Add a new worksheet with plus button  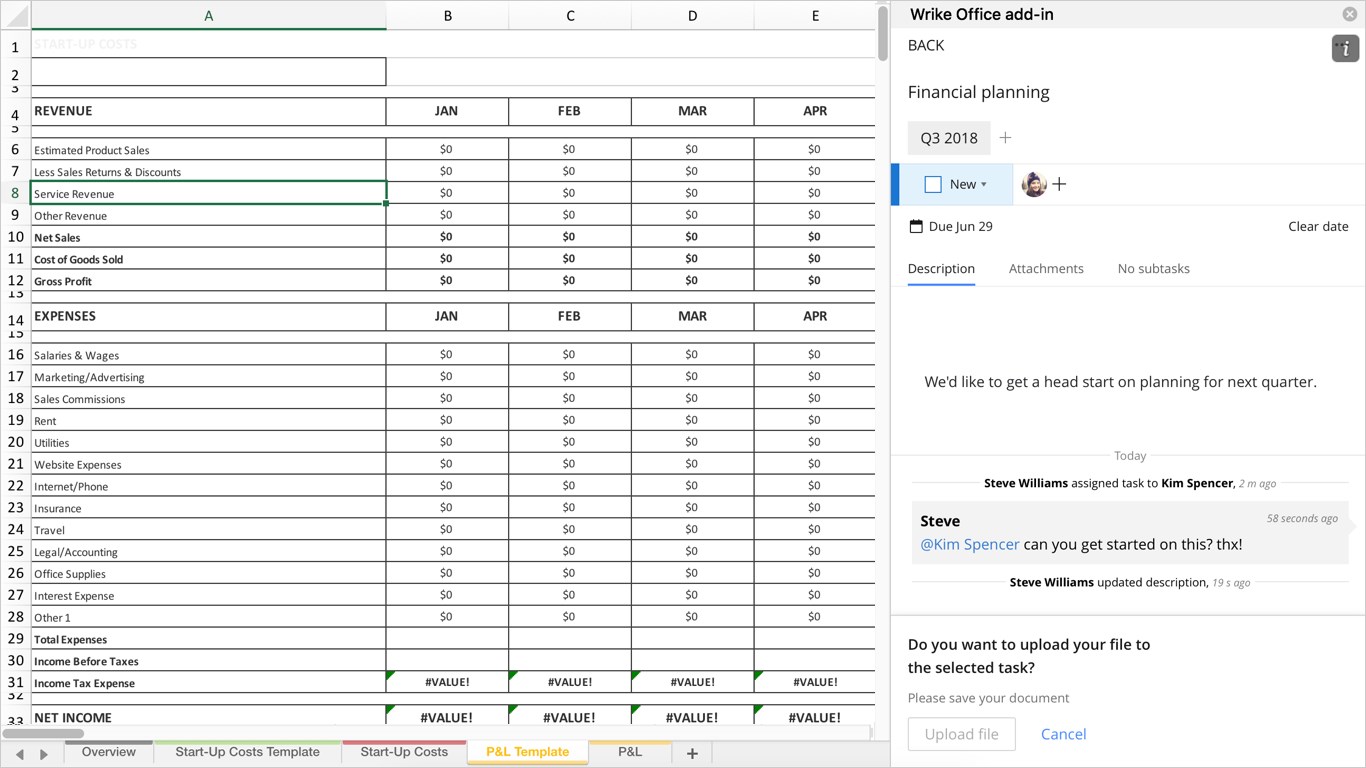pyautogui.click(x=692, y=753)
